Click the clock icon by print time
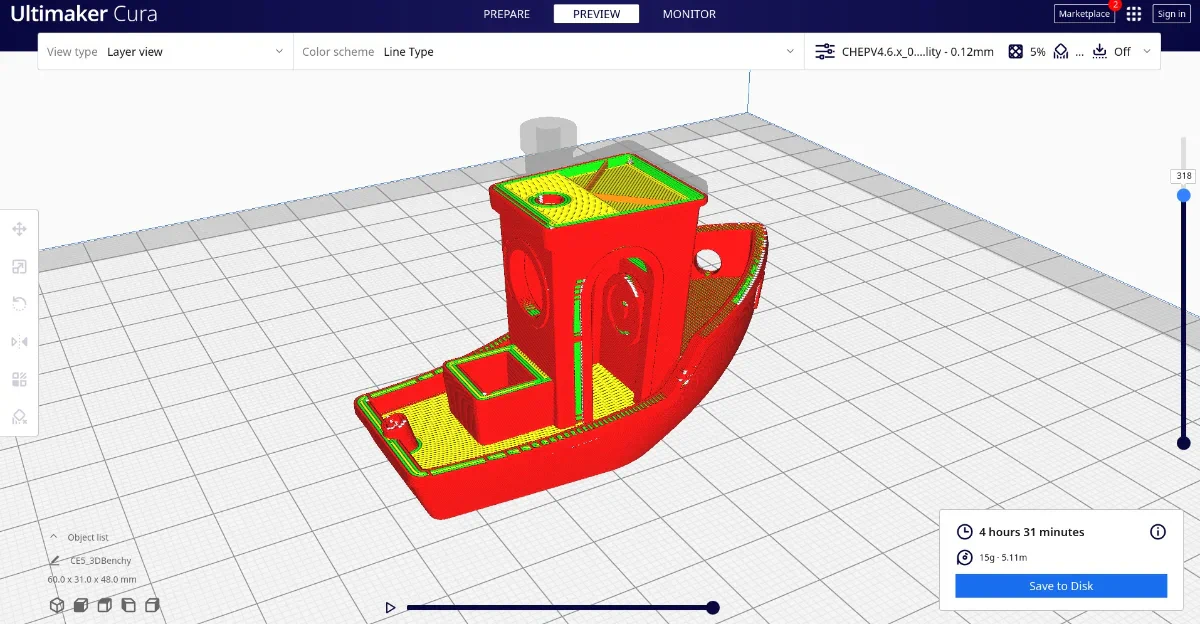 coord(965,532)
